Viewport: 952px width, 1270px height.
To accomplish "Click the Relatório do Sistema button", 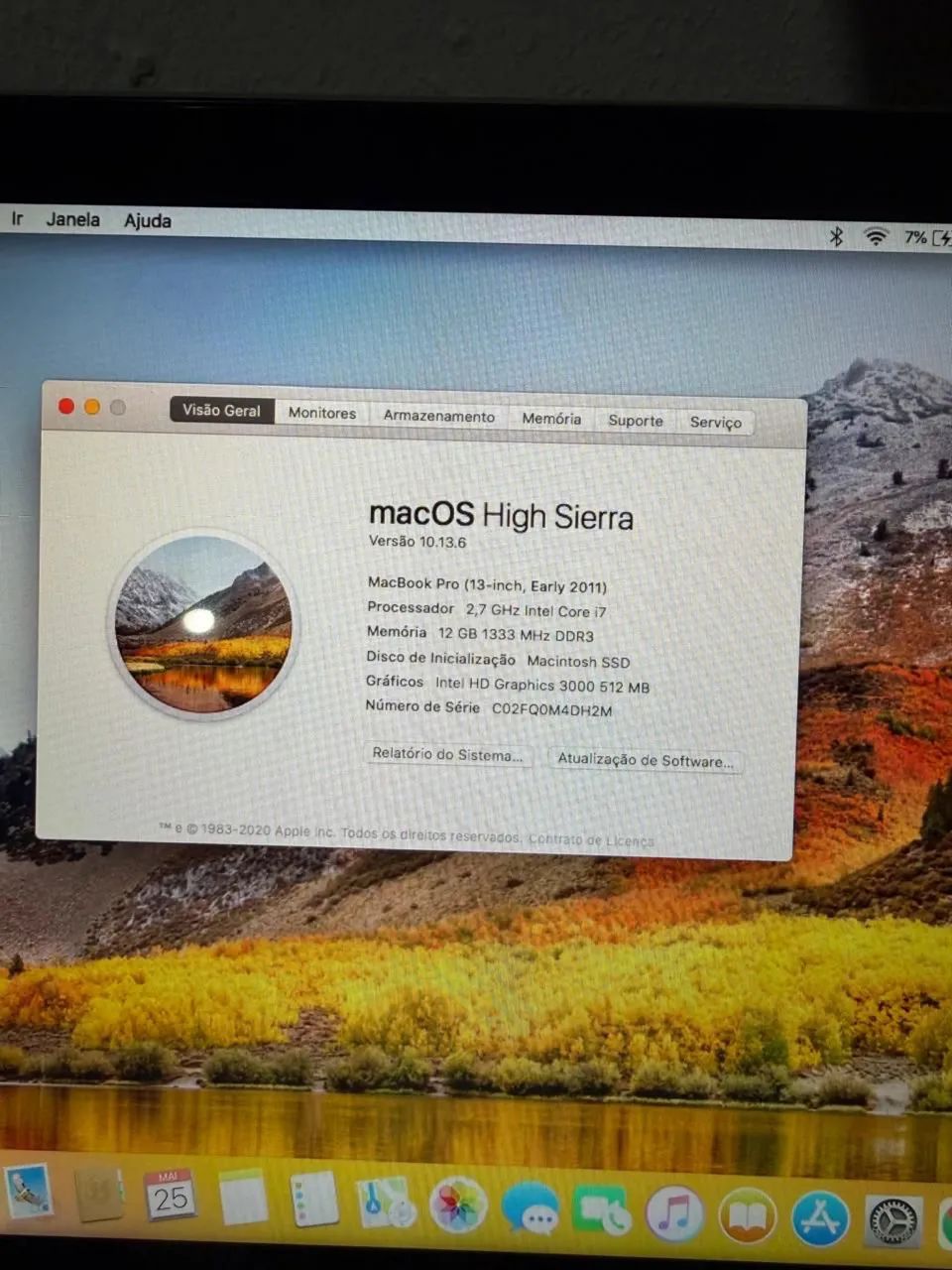I will 447,754.
